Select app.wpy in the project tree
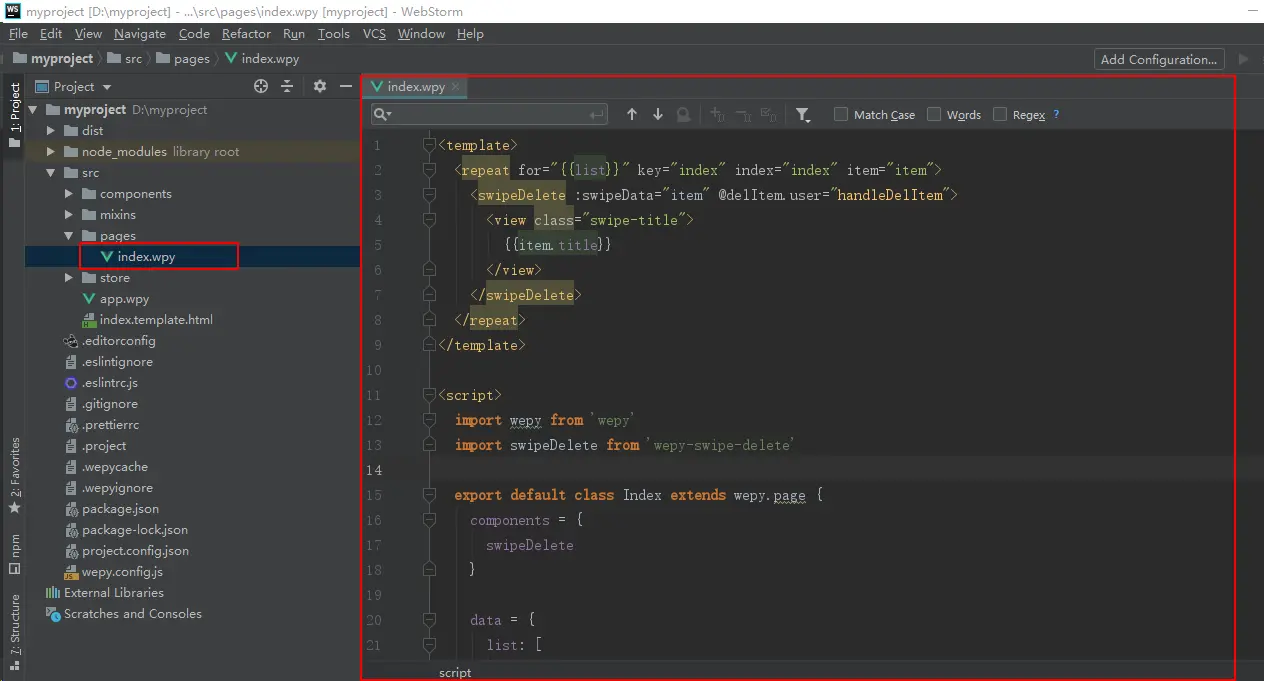The width and height of the screenshot is (1264, 681). (124, 298)
